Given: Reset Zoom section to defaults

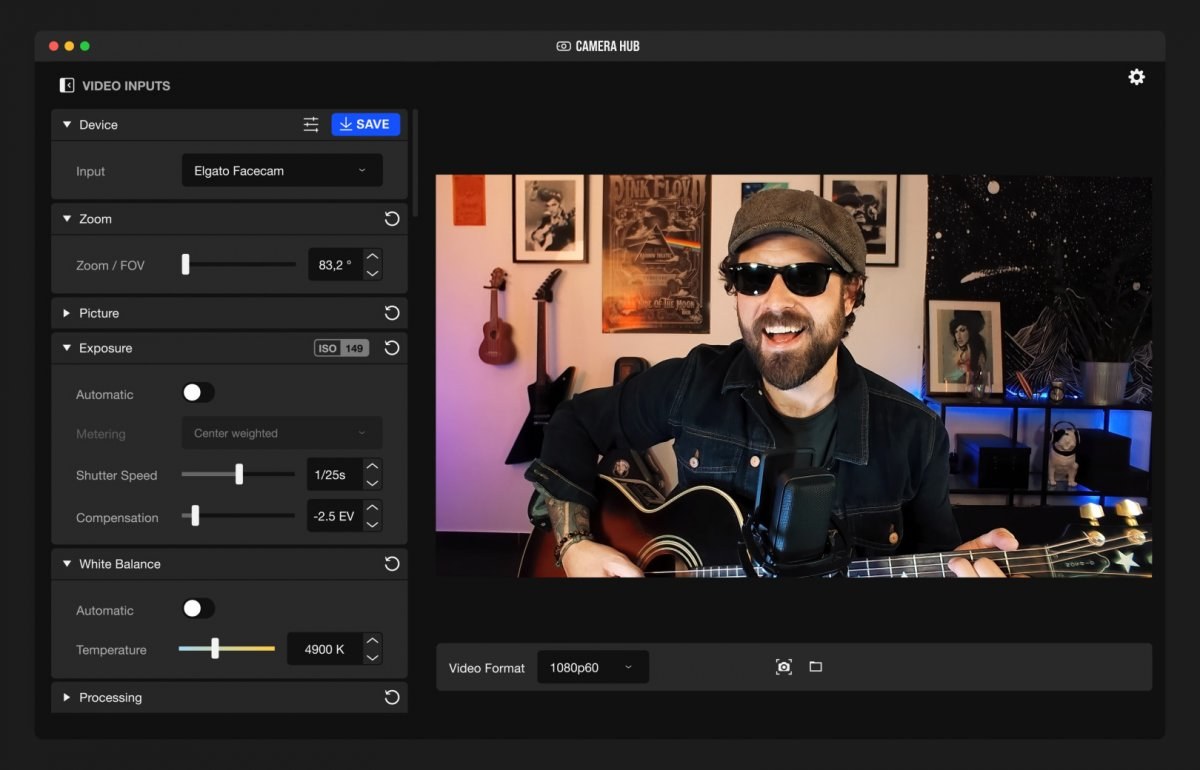Looking at the screenshot, I should click(x=392, y=219).
